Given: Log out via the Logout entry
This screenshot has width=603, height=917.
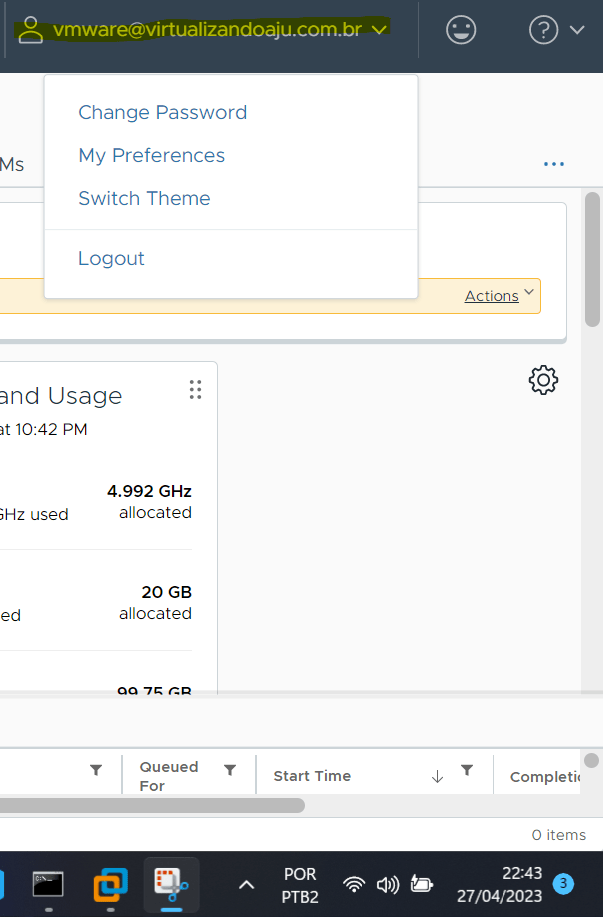Looking at the screenshot, I should [111, 259].
